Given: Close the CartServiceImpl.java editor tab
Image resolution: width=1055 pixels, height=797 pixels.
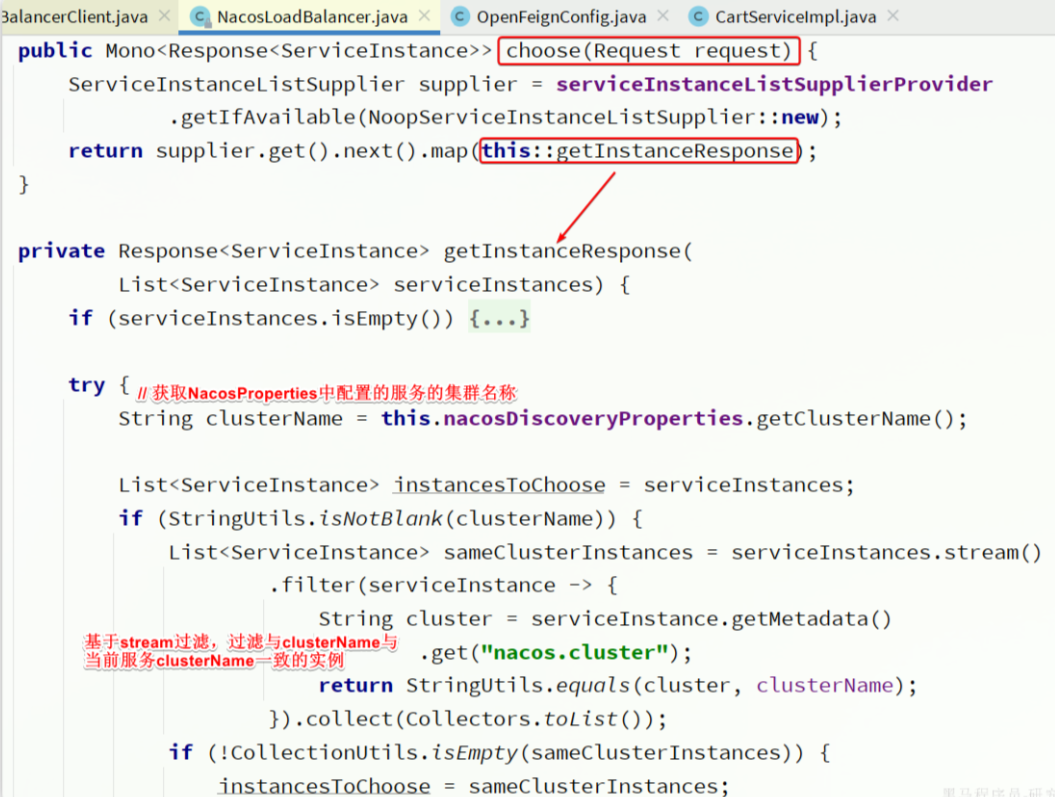Looking at the screenshot, I should pos(893,16).
